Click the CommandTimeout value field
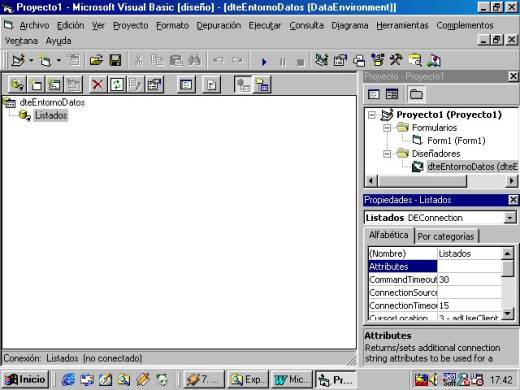The height and width of the screenshot is (390, 520). pos(469,279)
